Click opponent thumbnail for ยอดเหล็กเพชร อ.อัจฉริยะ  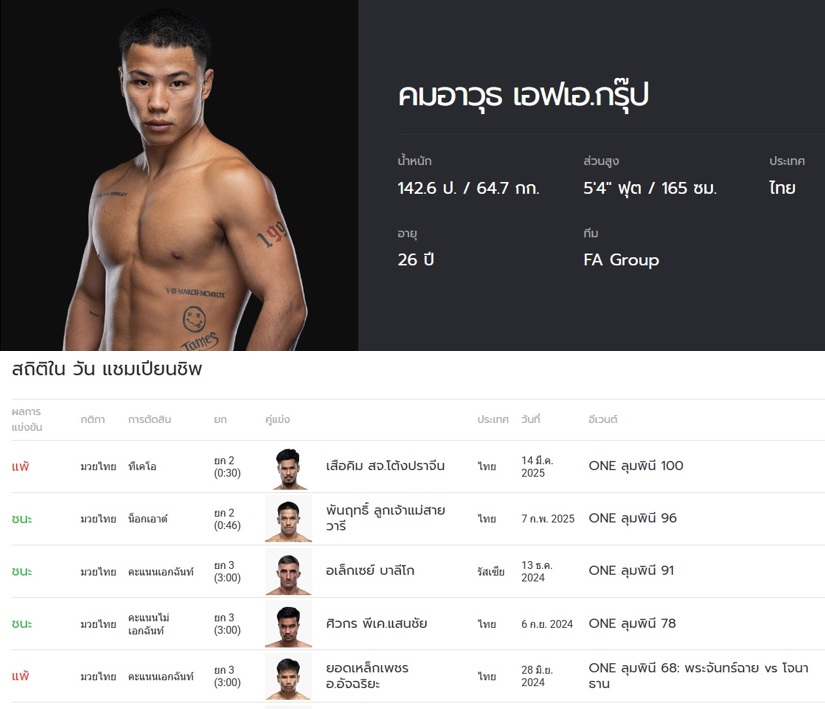point(288,676)
